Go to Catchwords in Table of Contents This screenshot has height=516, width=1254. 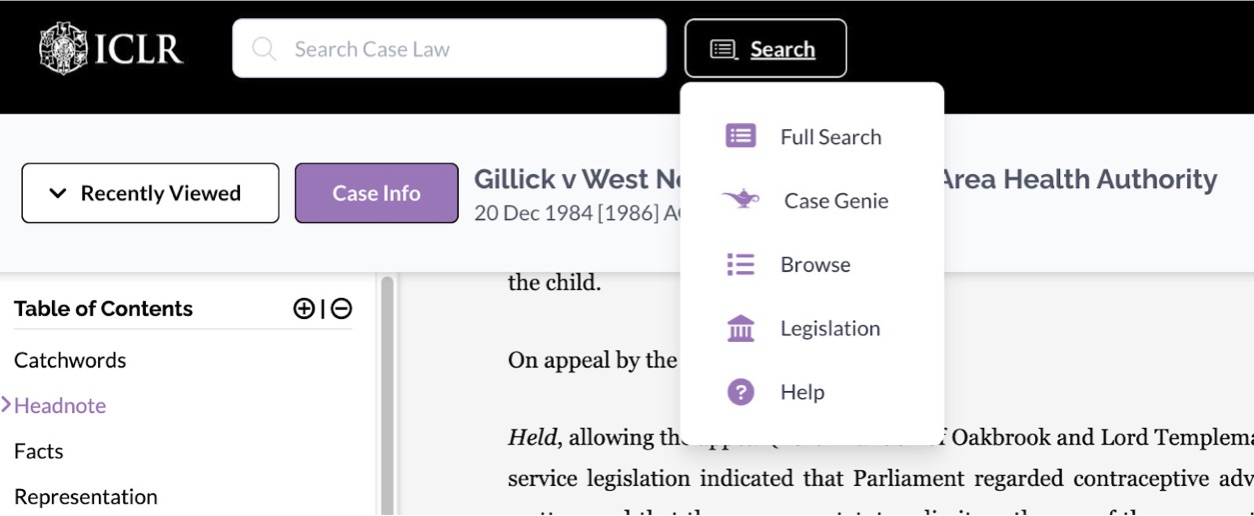70,360
